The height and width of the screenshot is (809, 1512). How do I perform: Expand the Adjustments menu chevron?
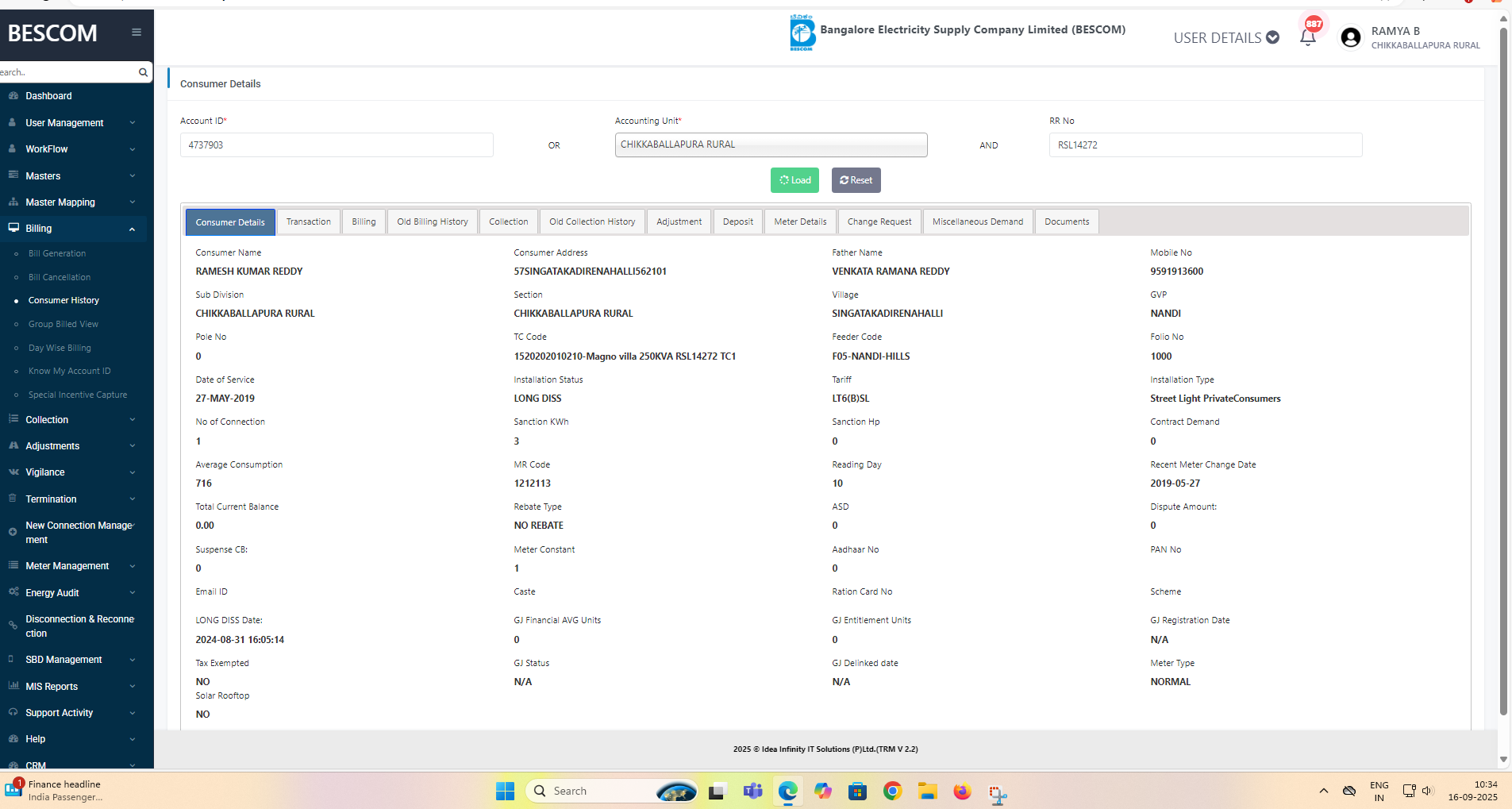[x=133, y=446]
